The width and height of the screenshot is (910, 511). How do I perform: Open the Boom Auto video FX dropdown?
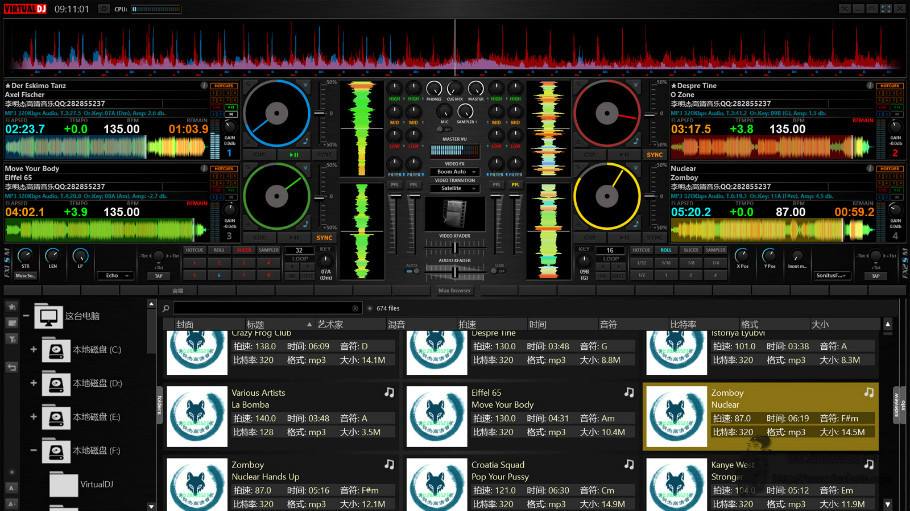point(454,172)
